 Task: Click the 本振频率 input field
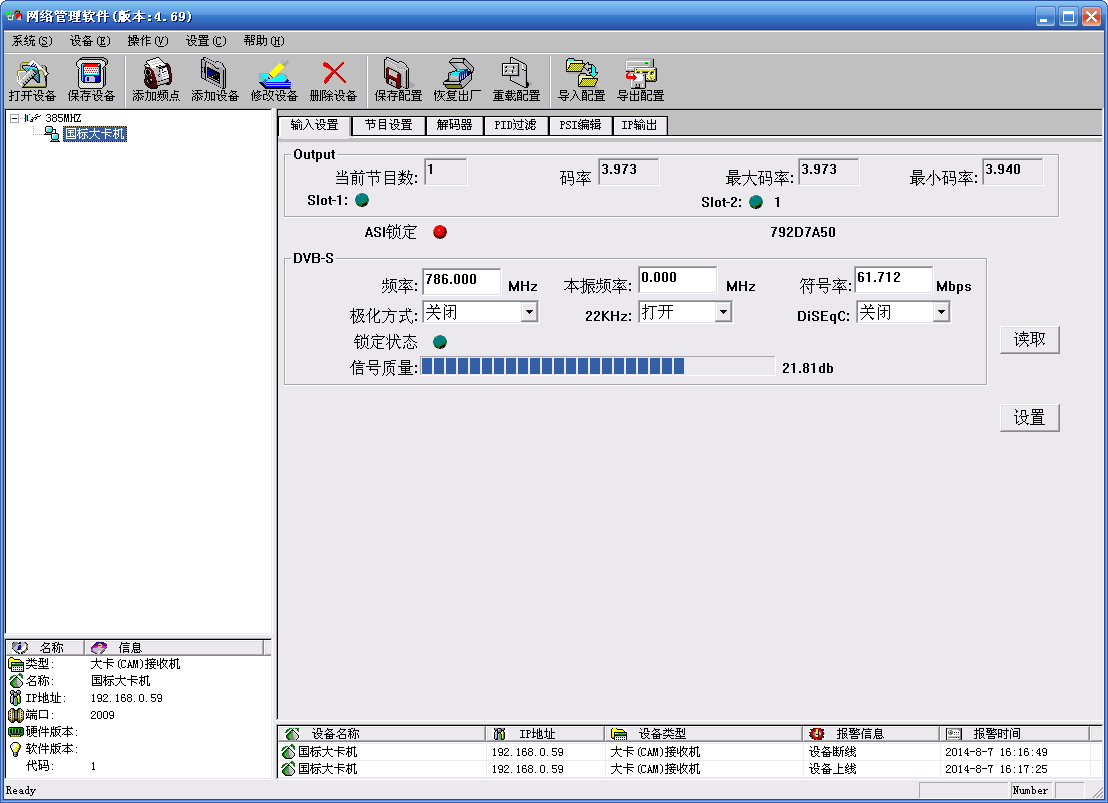677,279
